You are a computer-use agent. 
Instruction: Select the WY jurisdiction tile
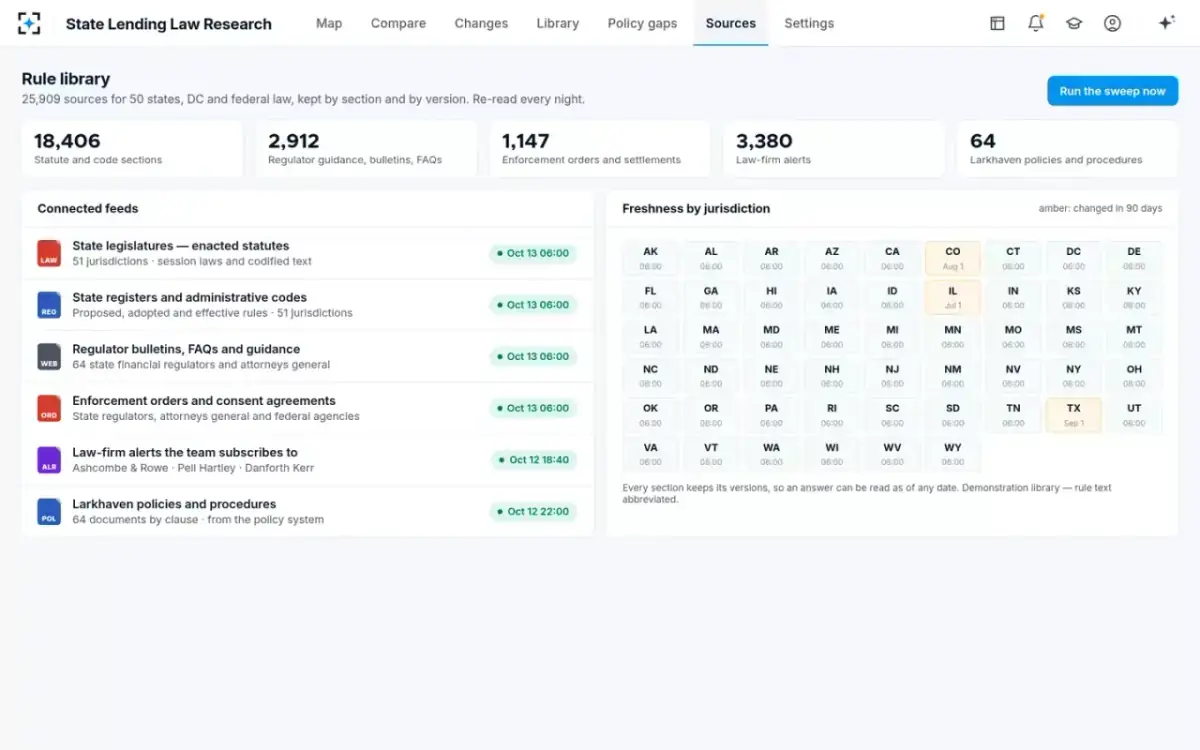[953, 454]
